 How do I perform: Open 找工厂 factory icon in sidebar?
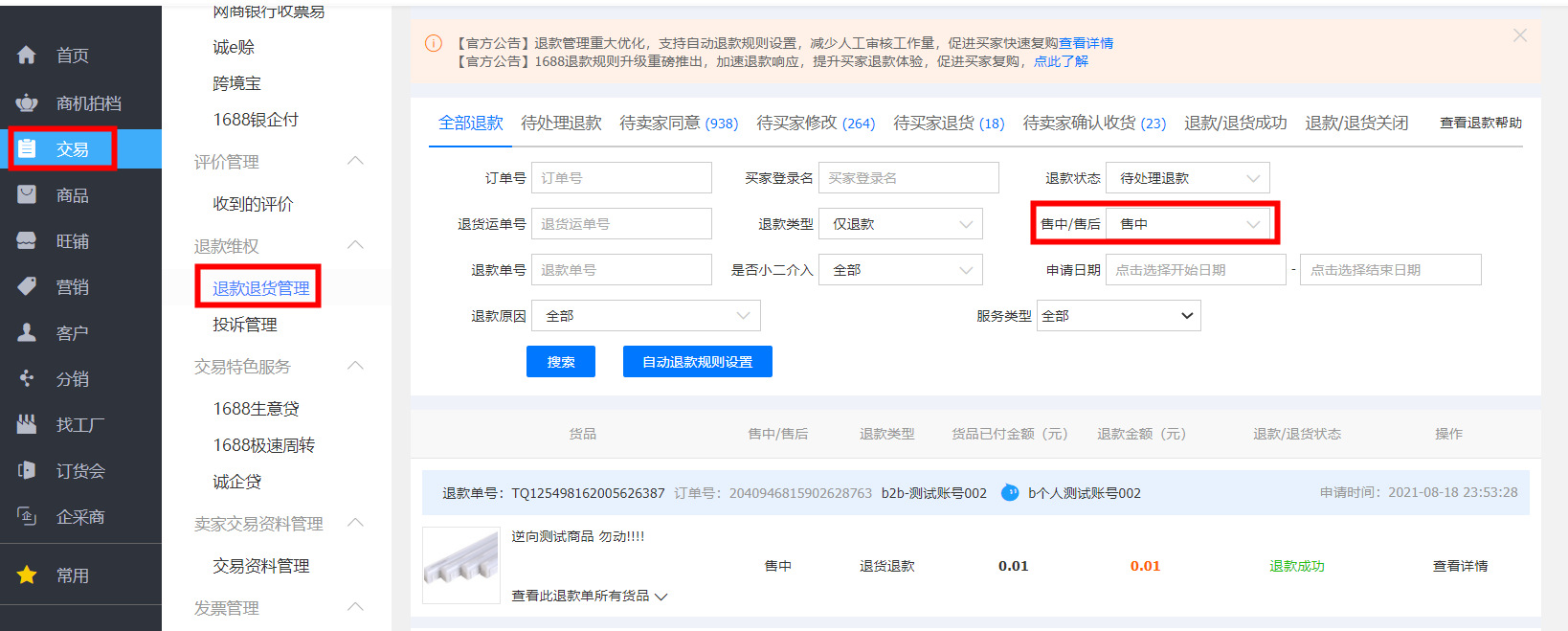pos(27,424)
